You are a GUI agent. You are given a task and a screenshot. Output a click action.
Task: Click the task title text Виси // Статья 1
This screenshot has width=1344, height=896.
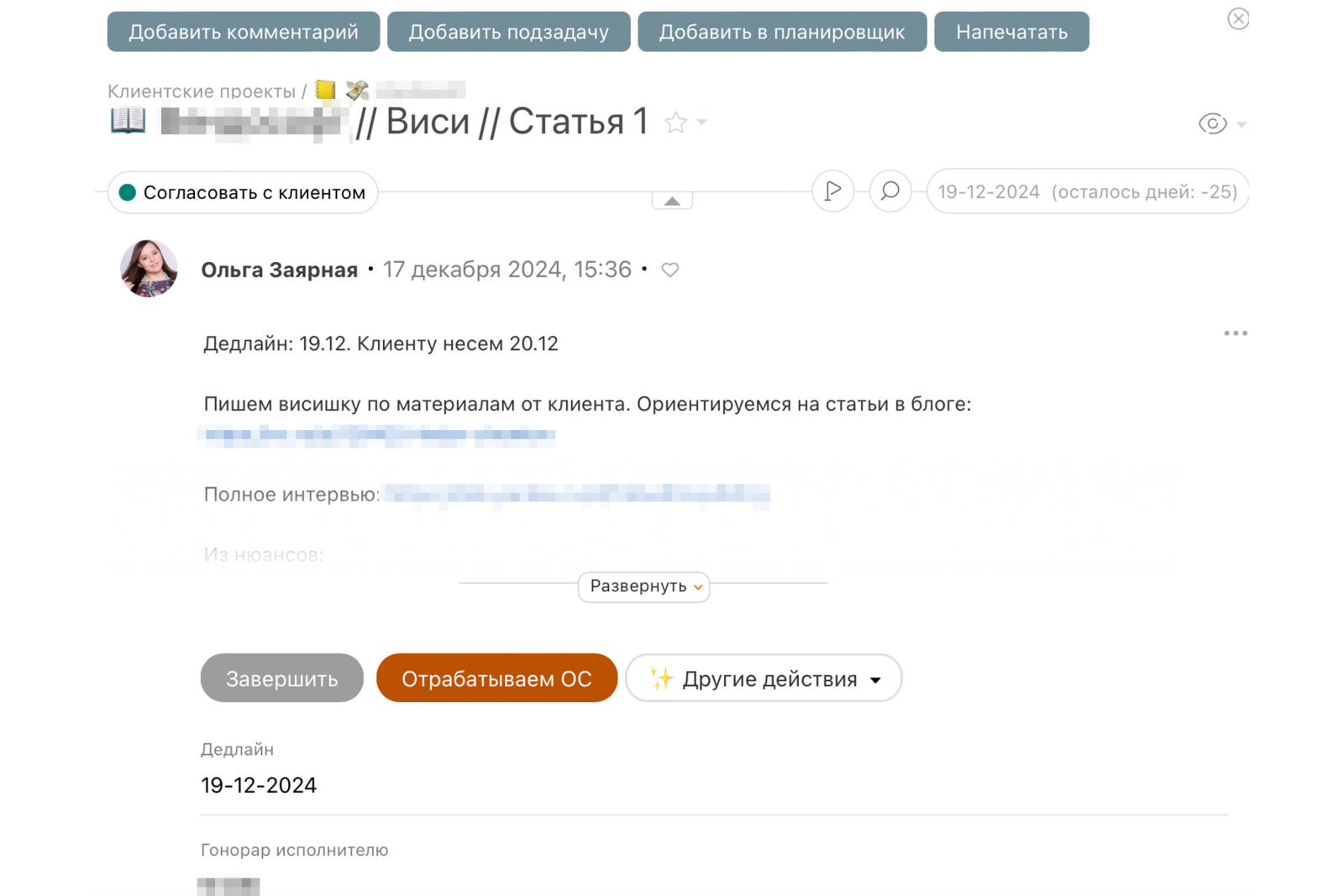(x=517, y=122)
